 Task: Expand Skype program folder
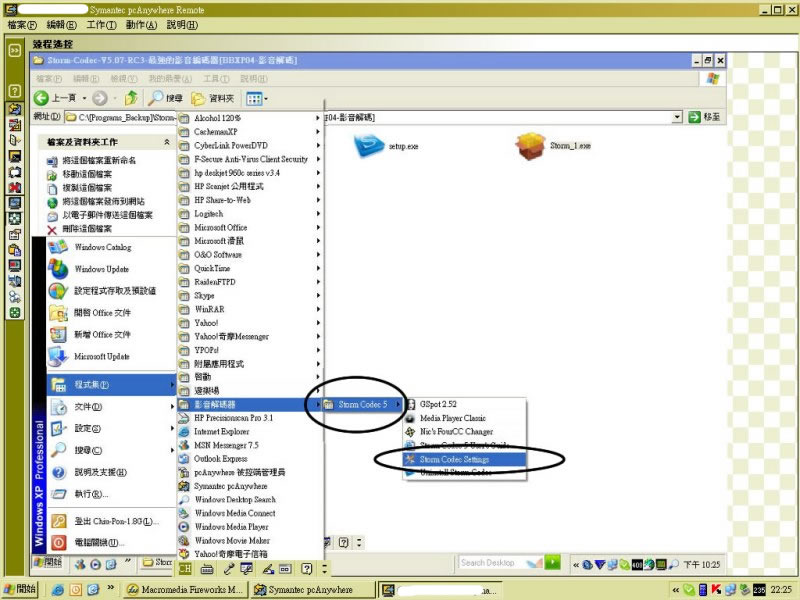pos(250,295)
